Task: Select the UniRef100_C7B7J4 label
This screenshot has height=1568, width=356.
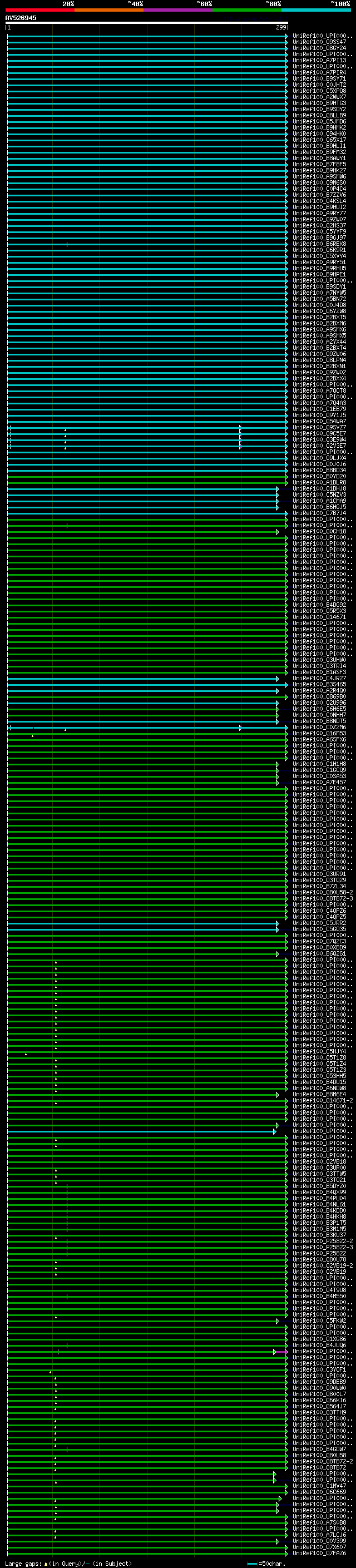Action: tap(319, 512)
